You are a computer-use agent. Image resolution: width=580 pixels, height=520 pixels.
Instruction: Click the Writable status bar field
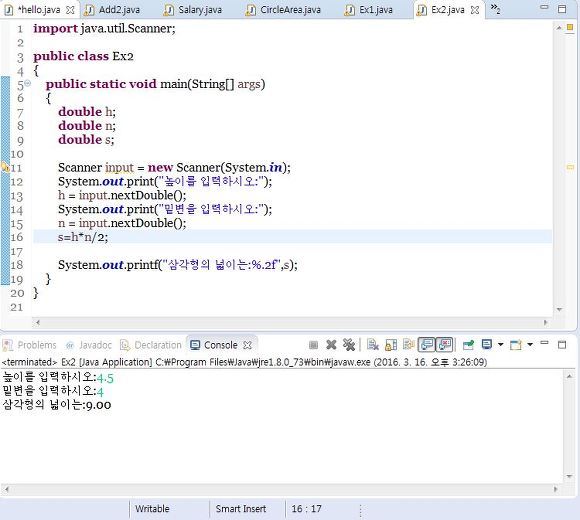(152, 509)
